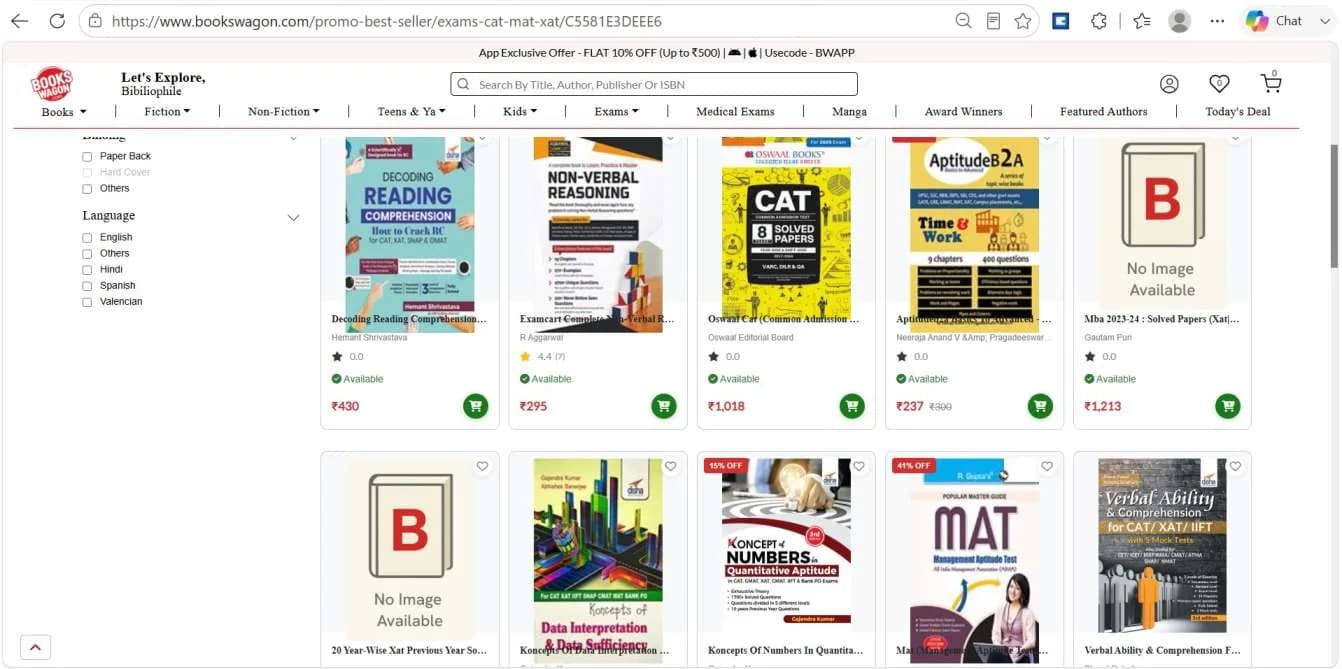This screenshot has width=1342, height=669.
Task: Check the Hindi language filter
Action: (87, 270)
